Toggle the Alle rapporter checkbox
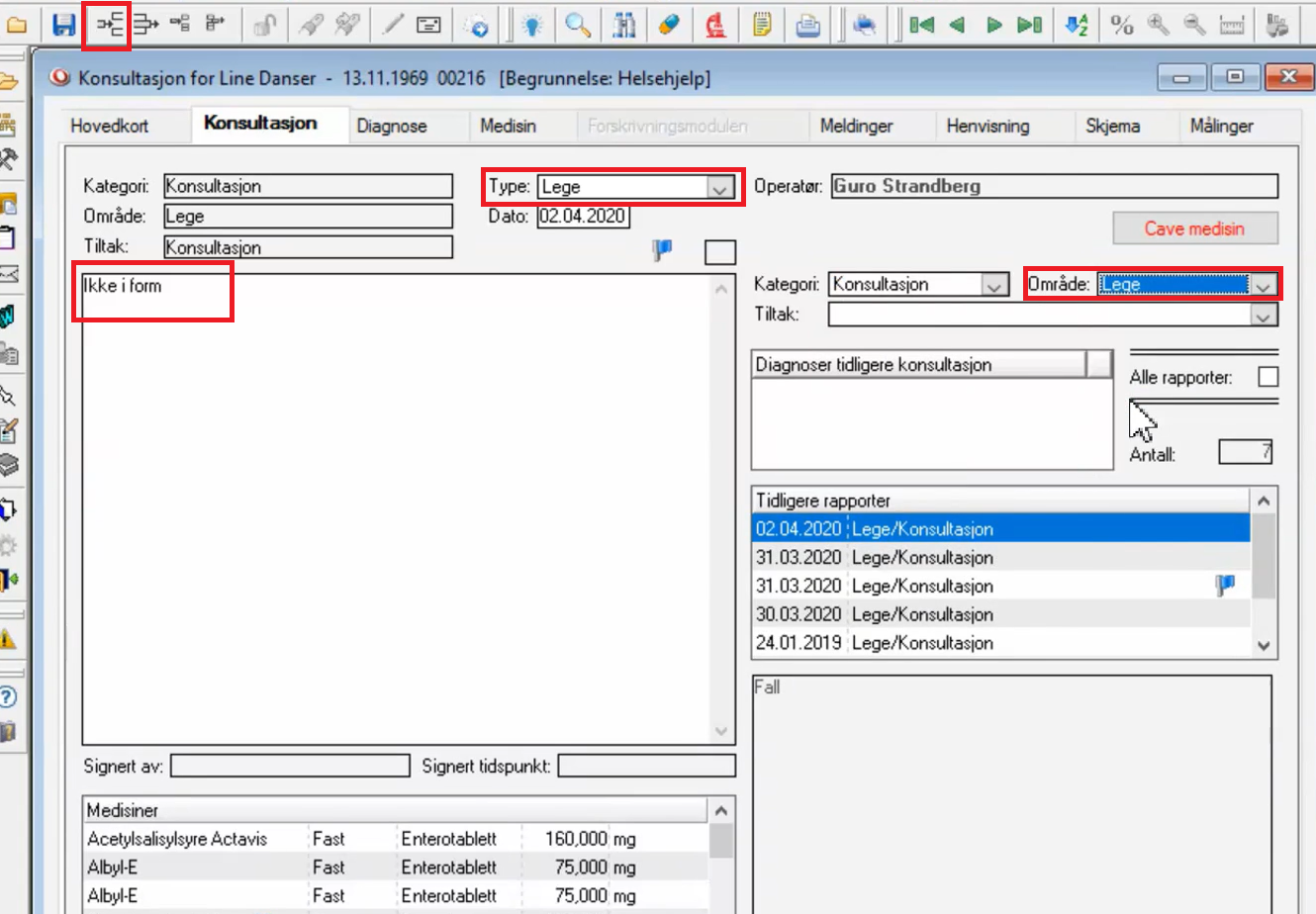Screen dimensions: 1316x914 pos(1268,377)
